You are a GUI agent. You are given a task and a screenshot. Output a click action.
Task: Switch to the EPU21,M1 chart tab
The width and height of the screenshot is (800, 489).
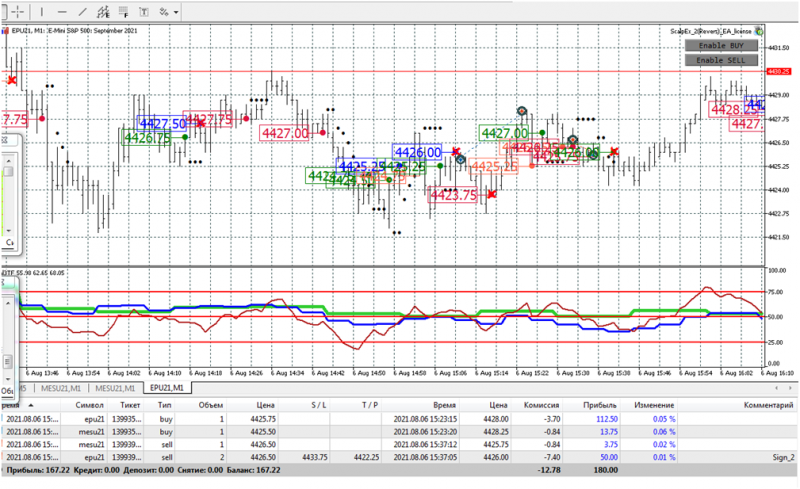(167, 388)
